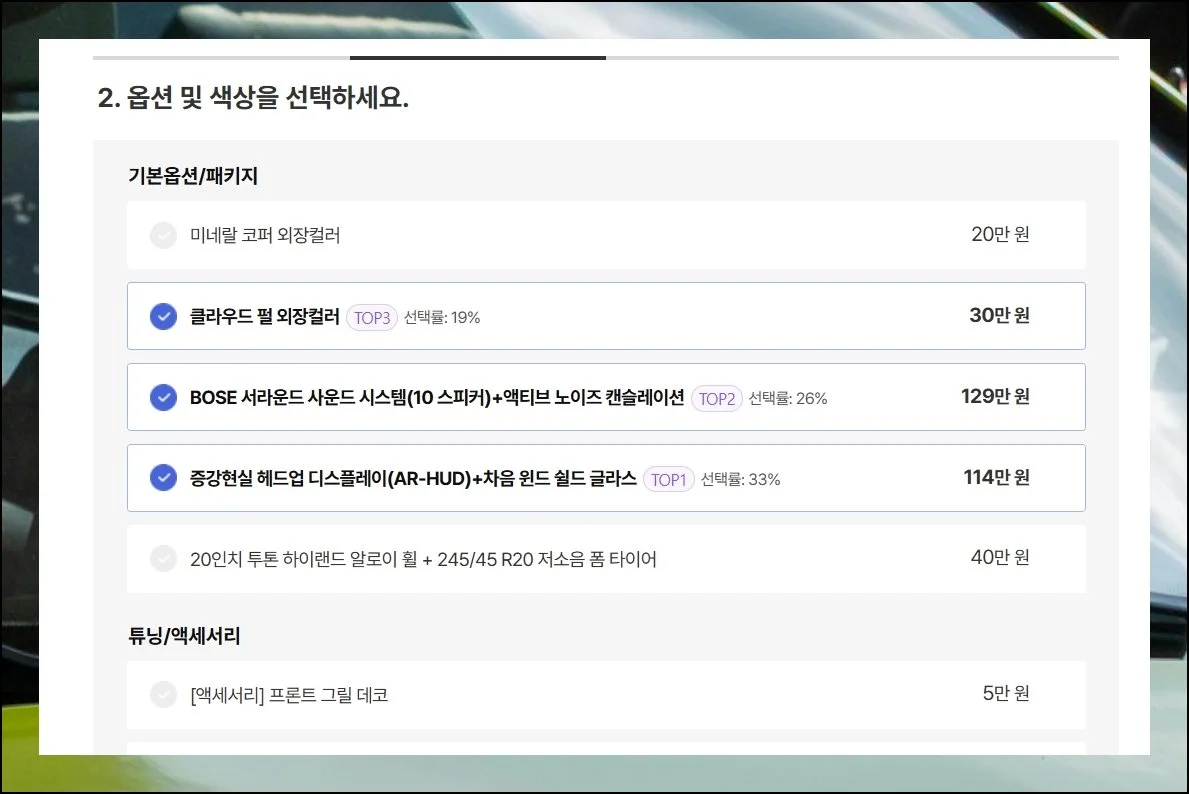The height and width of the screenshot is (794, 1189).
Task: Deselect the BOSE 서라운드 사운드 checkmark
Action: click(x=163, y=398)
